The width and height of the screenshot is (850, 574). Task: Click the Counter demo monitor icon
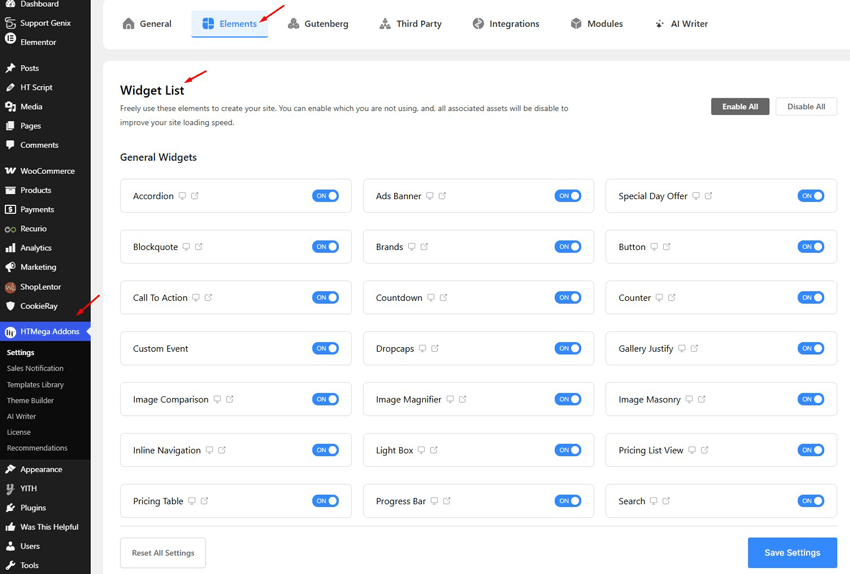pyautogui.click(x=659, y=298)
